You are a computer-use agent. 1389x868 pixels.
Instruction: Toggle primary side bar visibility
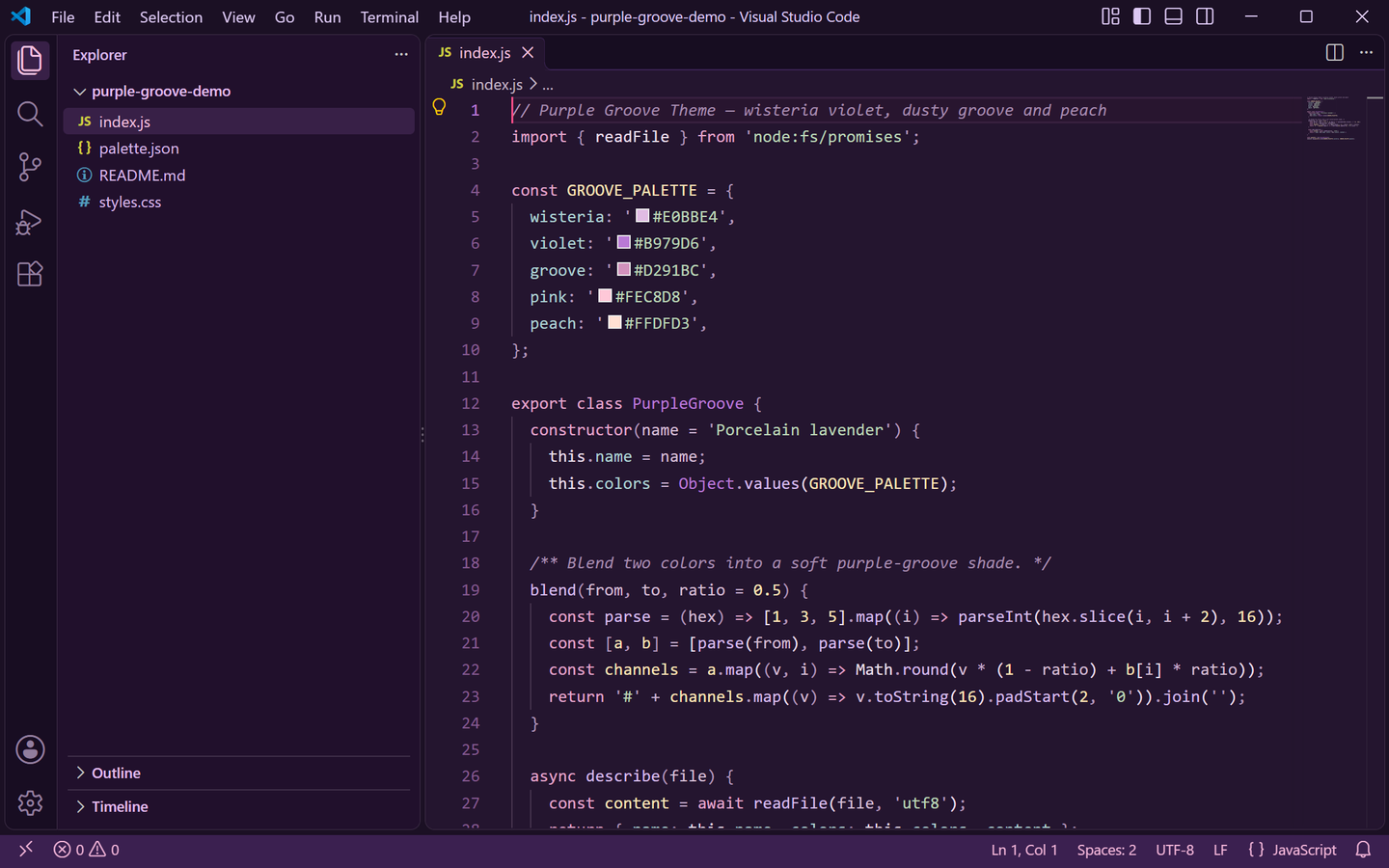click(1142, 16)
